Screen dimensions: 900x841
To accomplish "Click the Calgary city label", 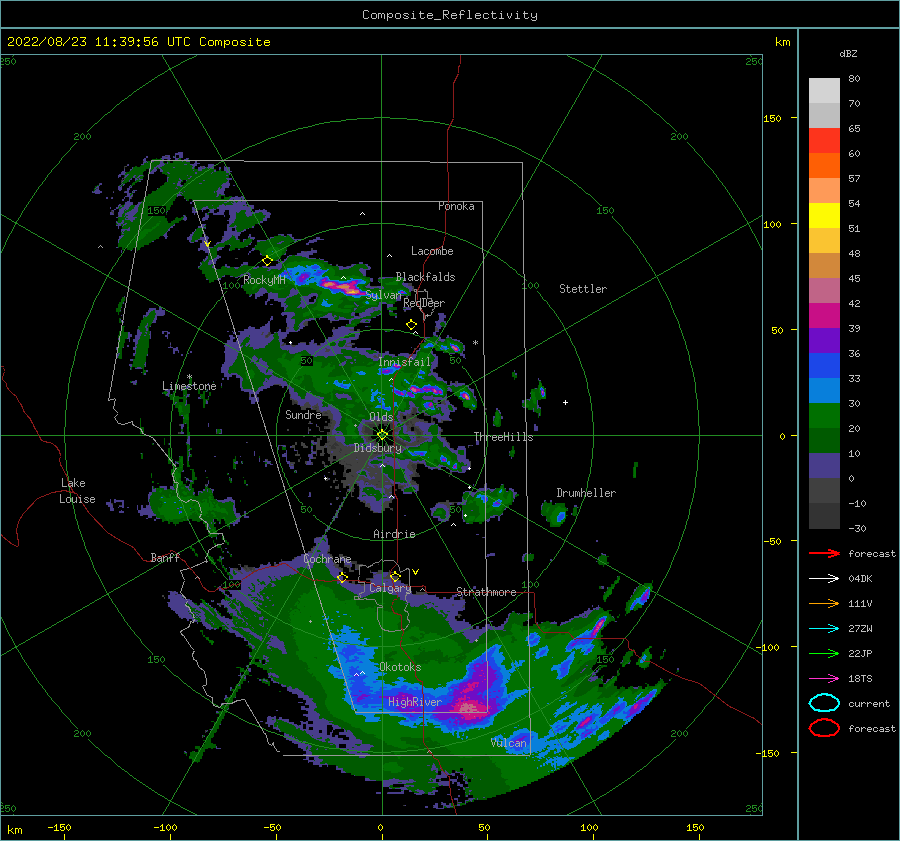I will pos(390,588).
